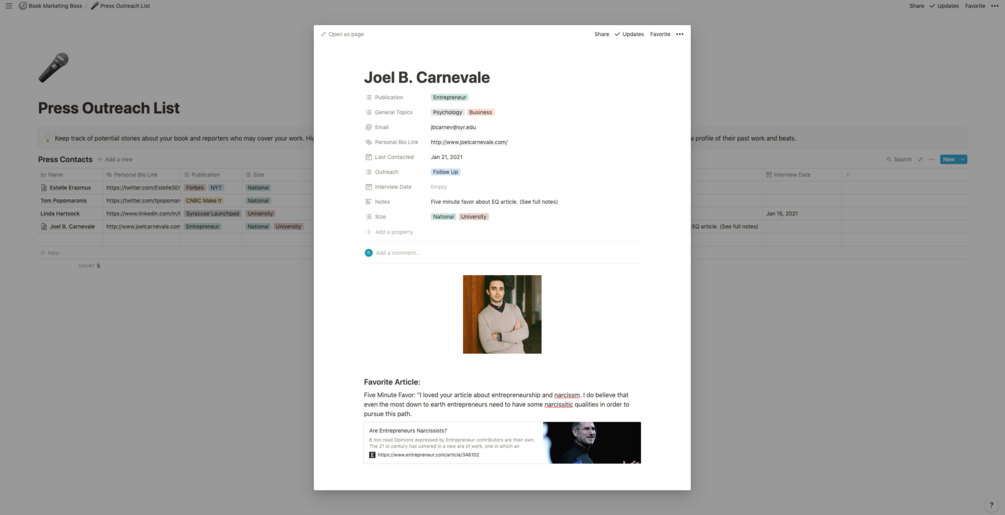Open the page's three-dot options menu
1005x515 pixels.
click(x=994, y=6)
